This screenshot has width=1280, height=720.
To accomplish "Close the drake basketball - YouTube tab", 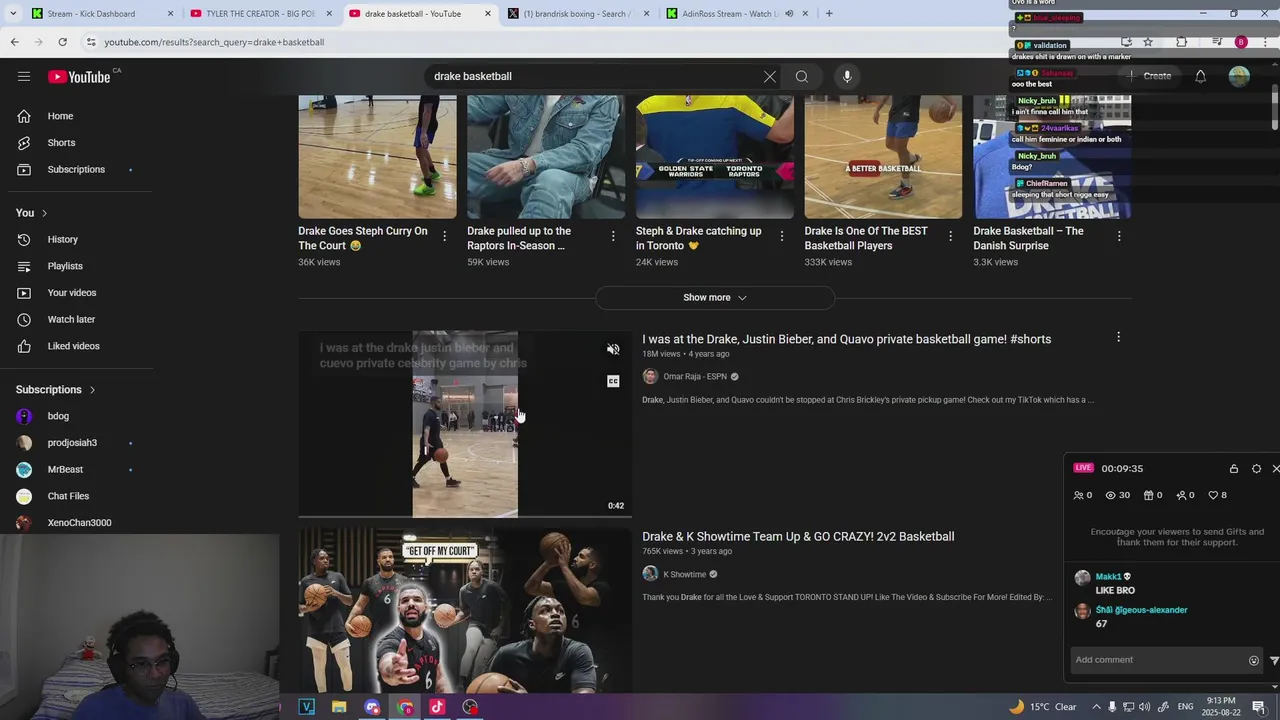I will tap(488, 14).
